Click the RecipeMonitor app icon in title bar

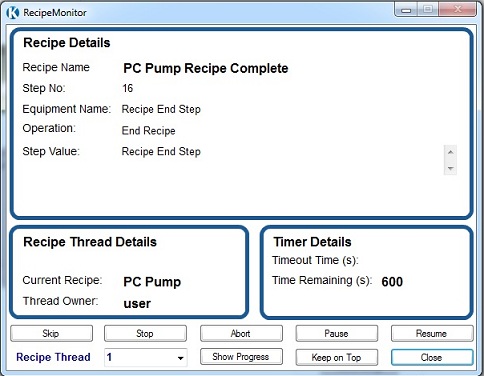point(13,13)
